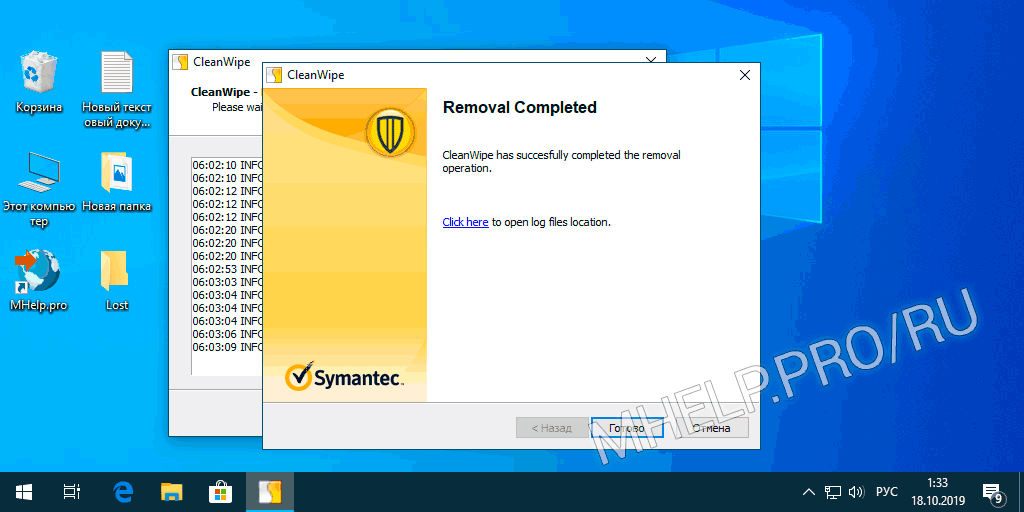Select the Новая папка folder icon
The height and width of the screenshot is (512, 1024).
pos(117,182)
